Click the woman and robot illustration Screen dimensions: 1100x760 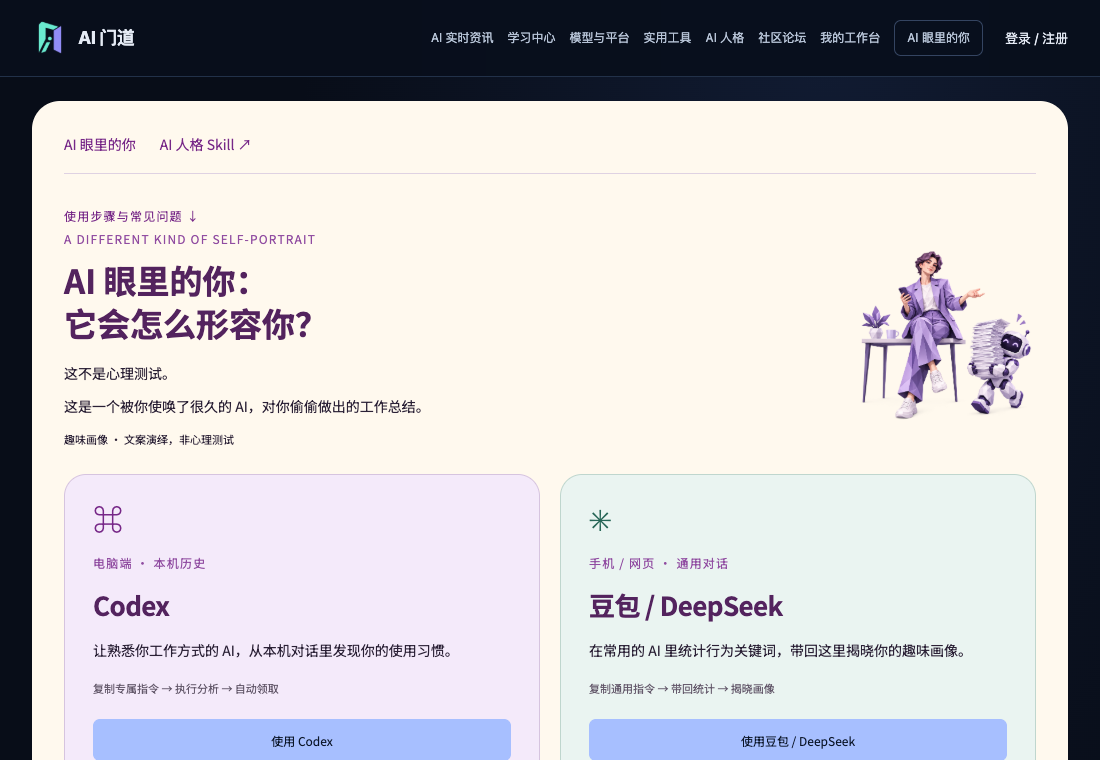point(946,334)
